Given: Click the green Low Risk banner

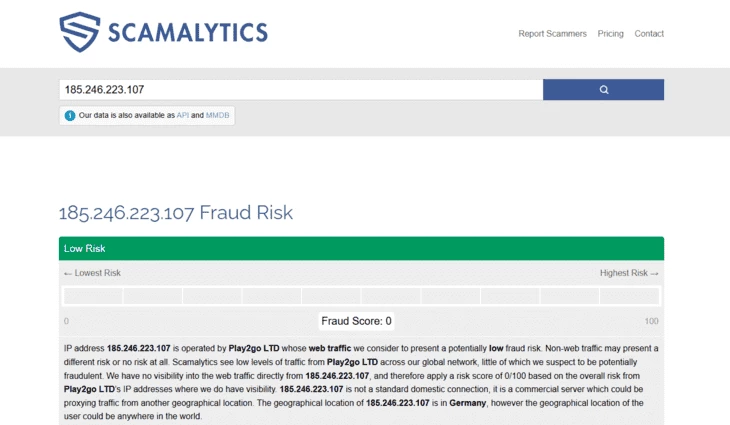Looking at the screenshot, I should (x=361, y=248).
